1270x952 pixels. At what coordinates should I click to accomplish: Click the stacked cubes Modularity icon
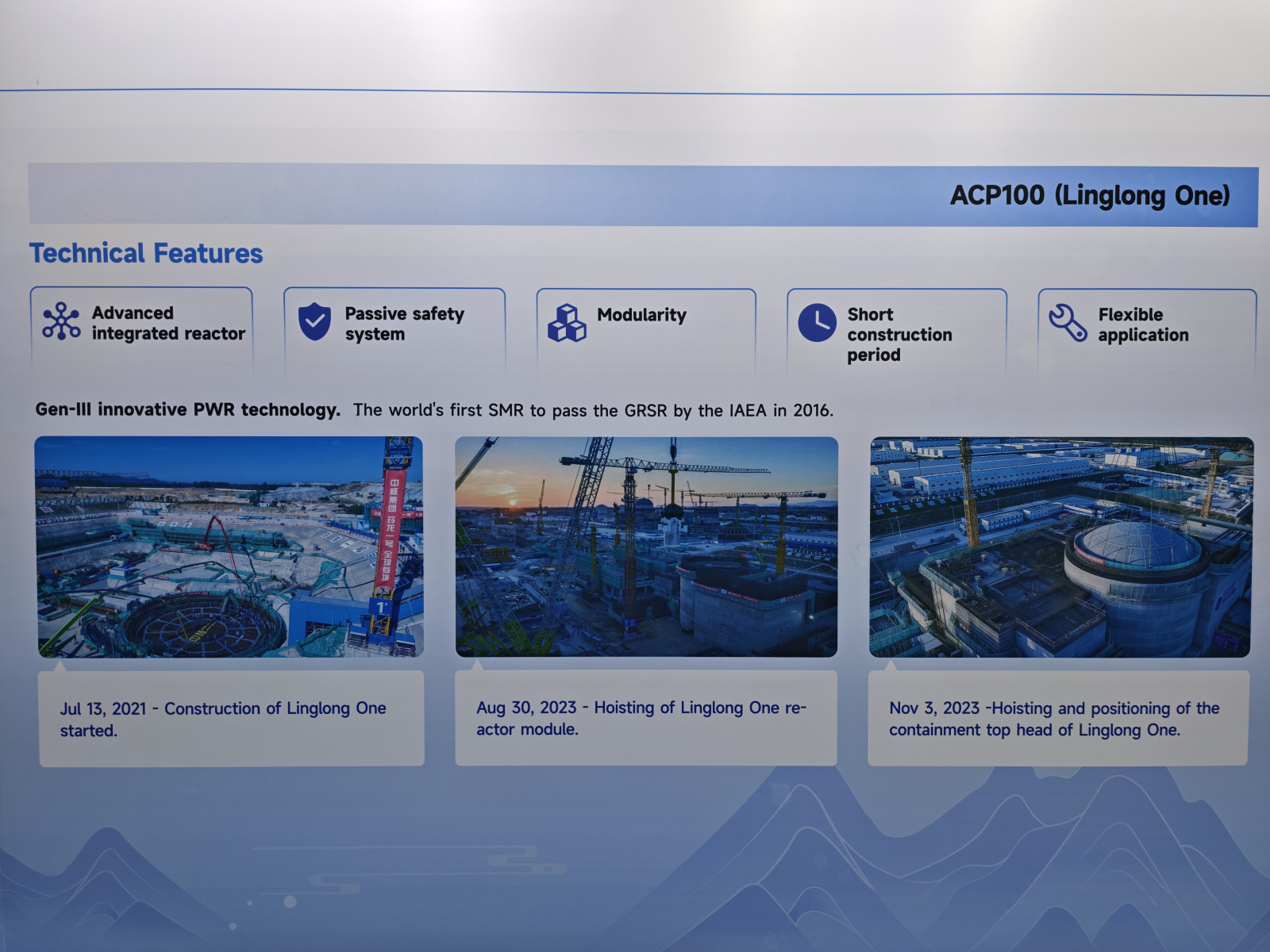pos(567,323)
